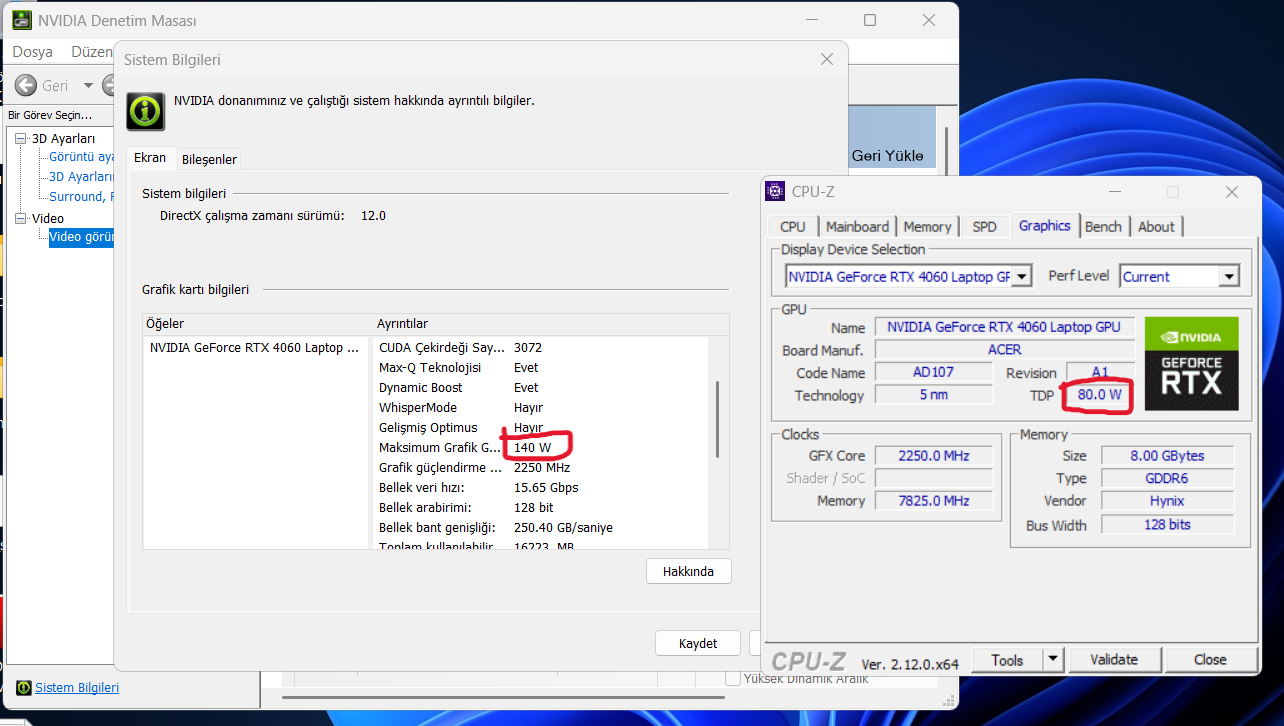Screen dimensions: 1284x726
Task: Click the GFX Core 2250.0 MHz field
Action: click(933, 456)
